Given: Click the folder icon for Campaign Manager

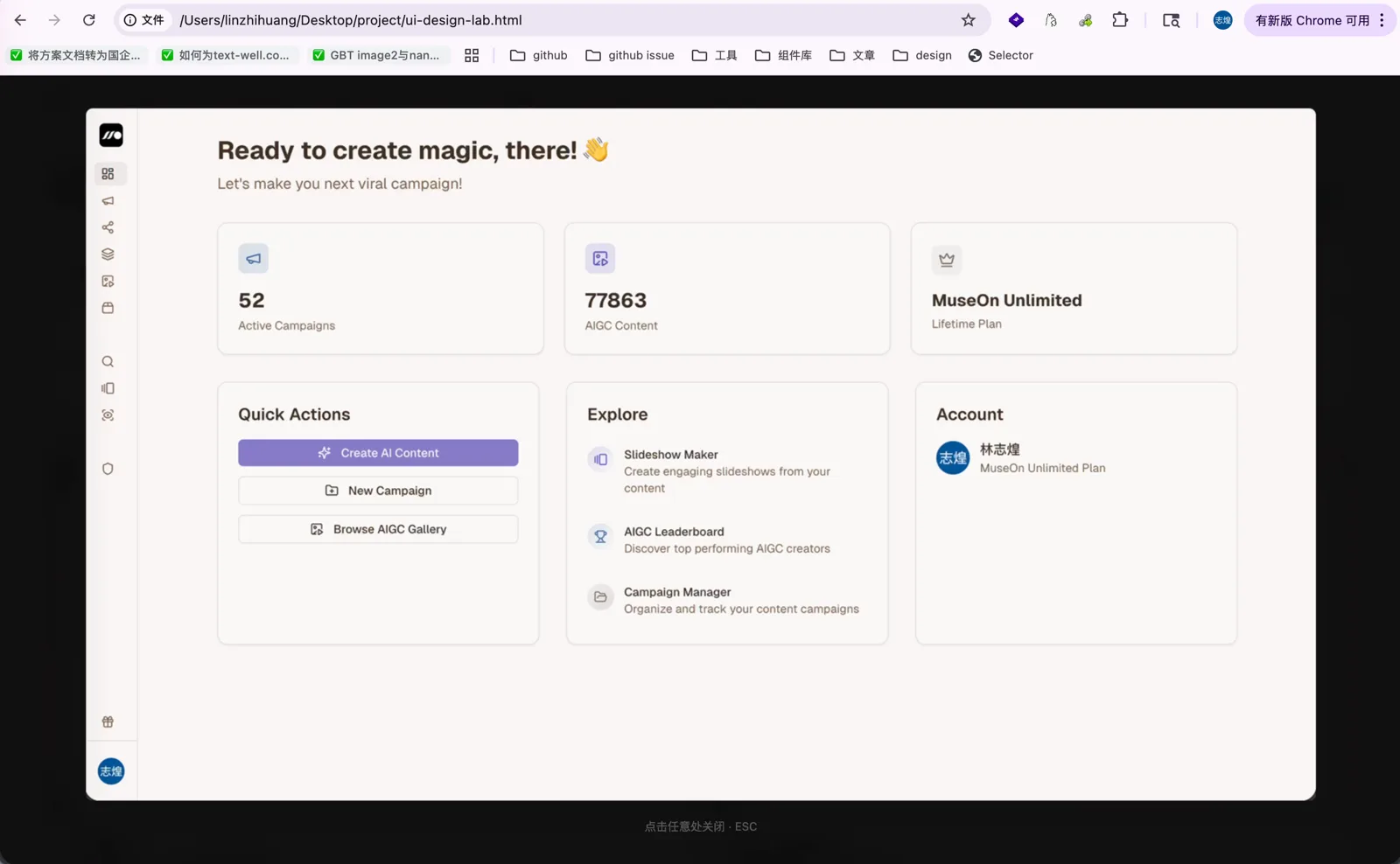Looking at the screenshot, I should (600, 597).
